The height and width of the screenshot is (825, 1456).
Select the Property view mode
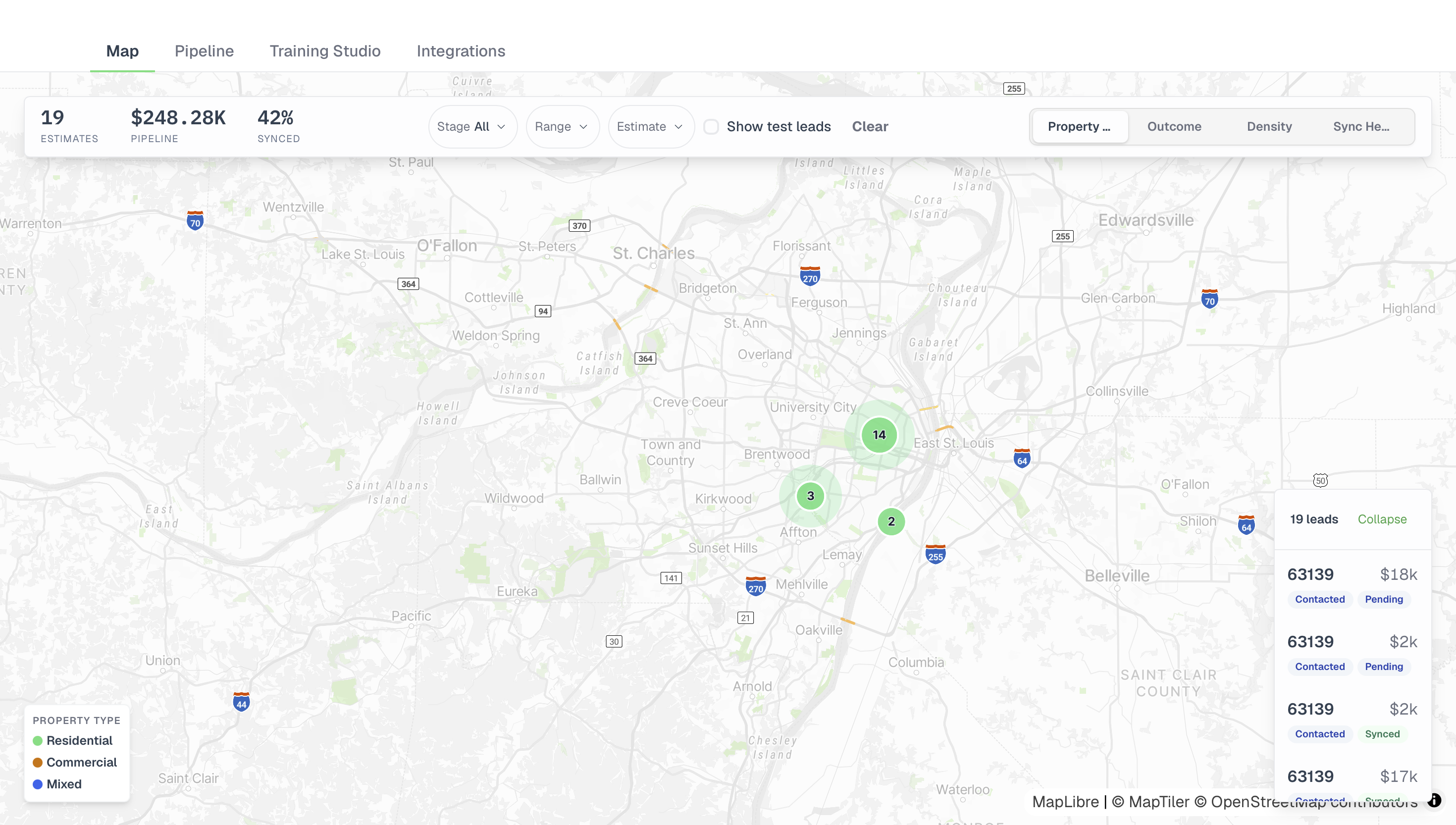1080,126
